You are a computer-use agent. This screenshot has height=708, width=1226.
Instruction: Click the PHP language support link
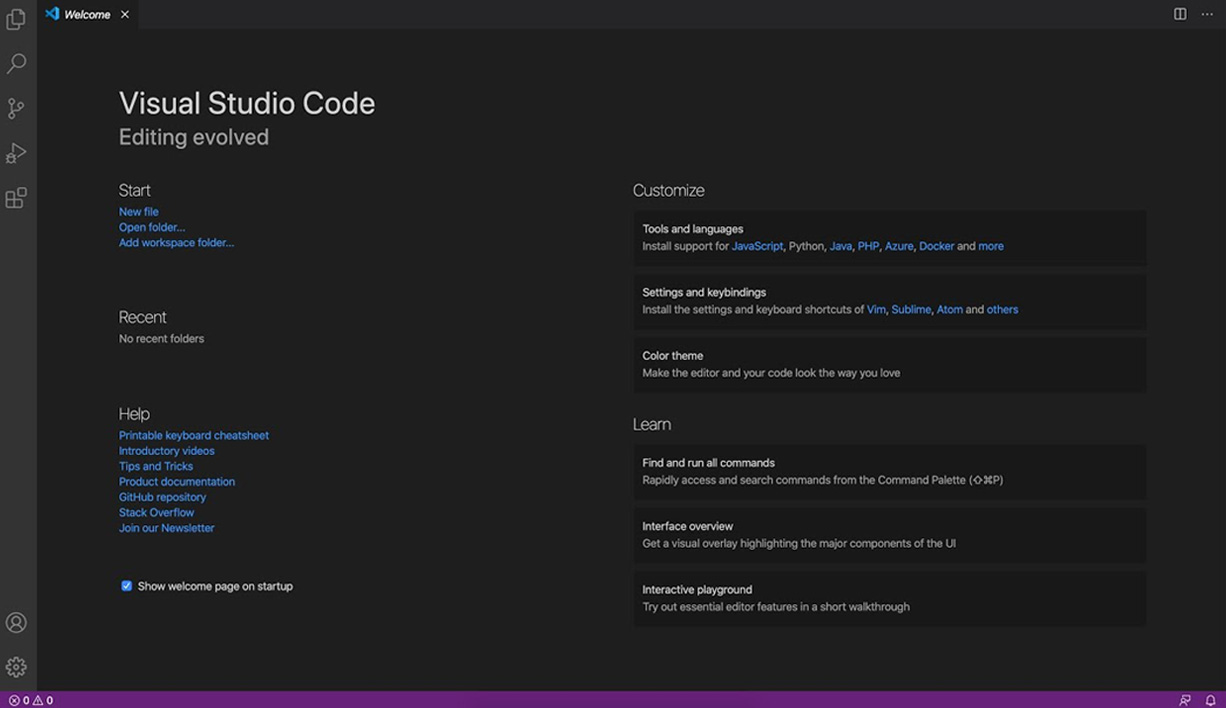[868, 246]
